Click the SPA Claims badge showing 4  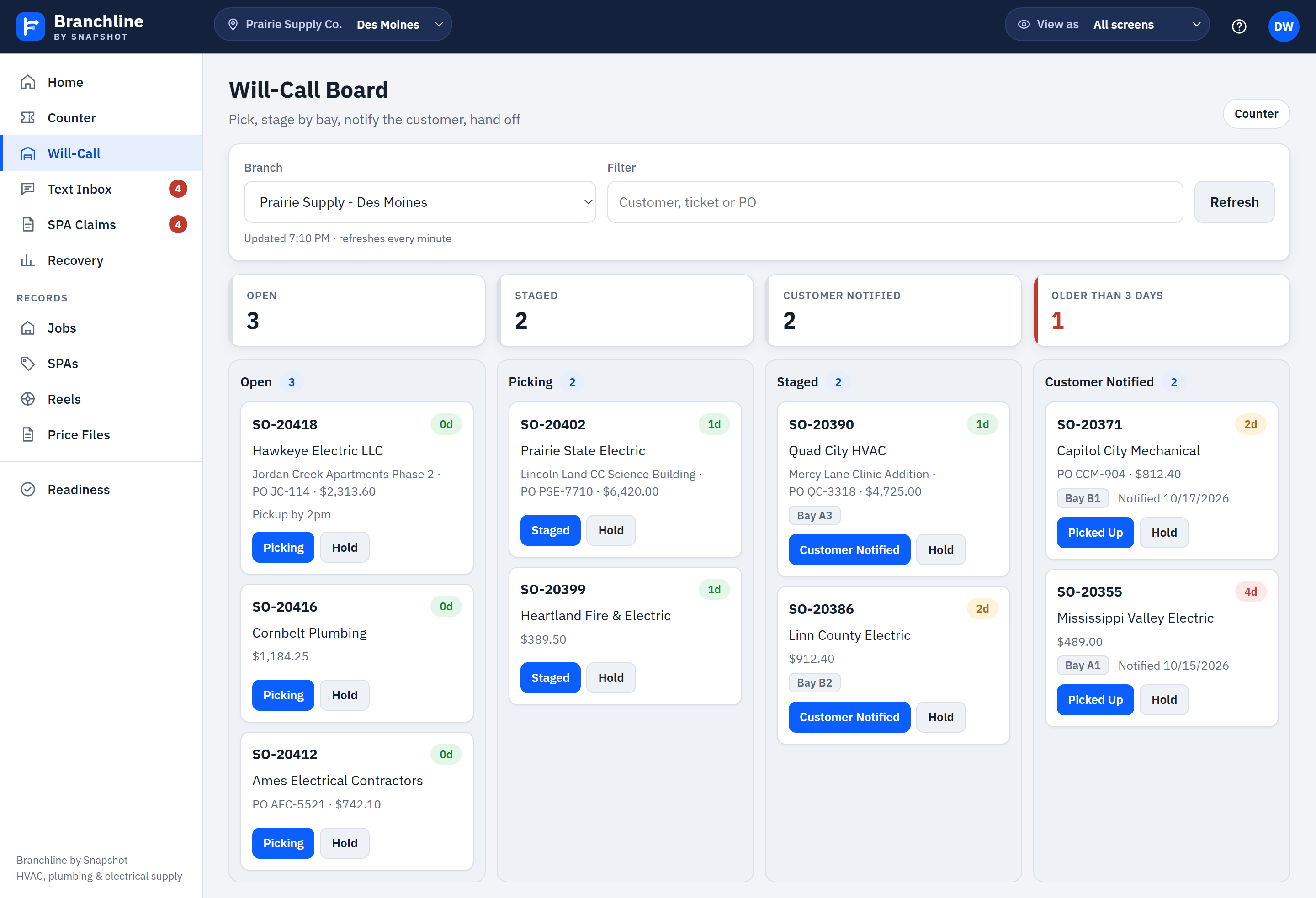click(x=178, y=225)
